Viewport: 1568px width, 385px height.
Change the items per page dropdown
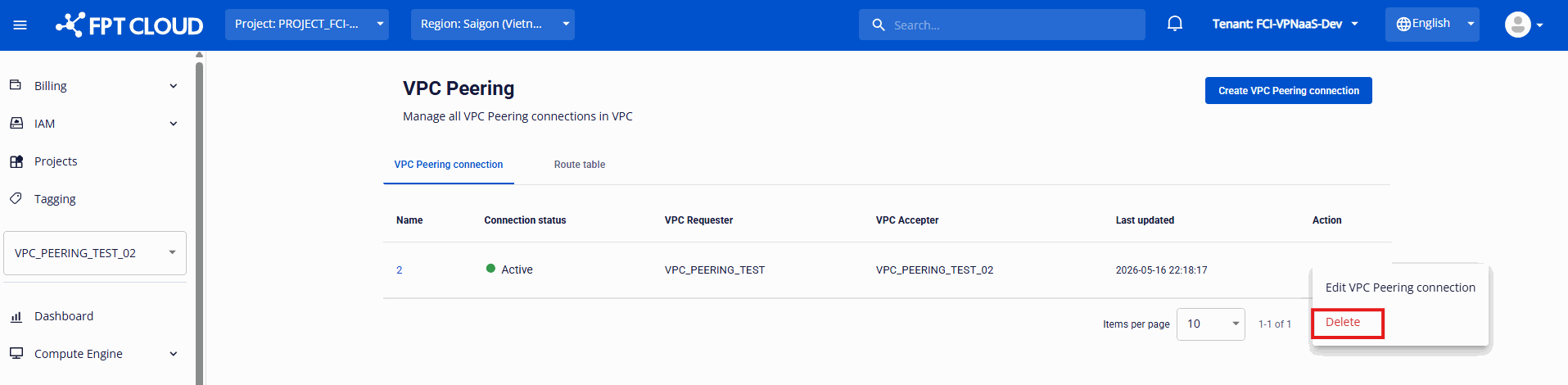(x=1210, y=324)
